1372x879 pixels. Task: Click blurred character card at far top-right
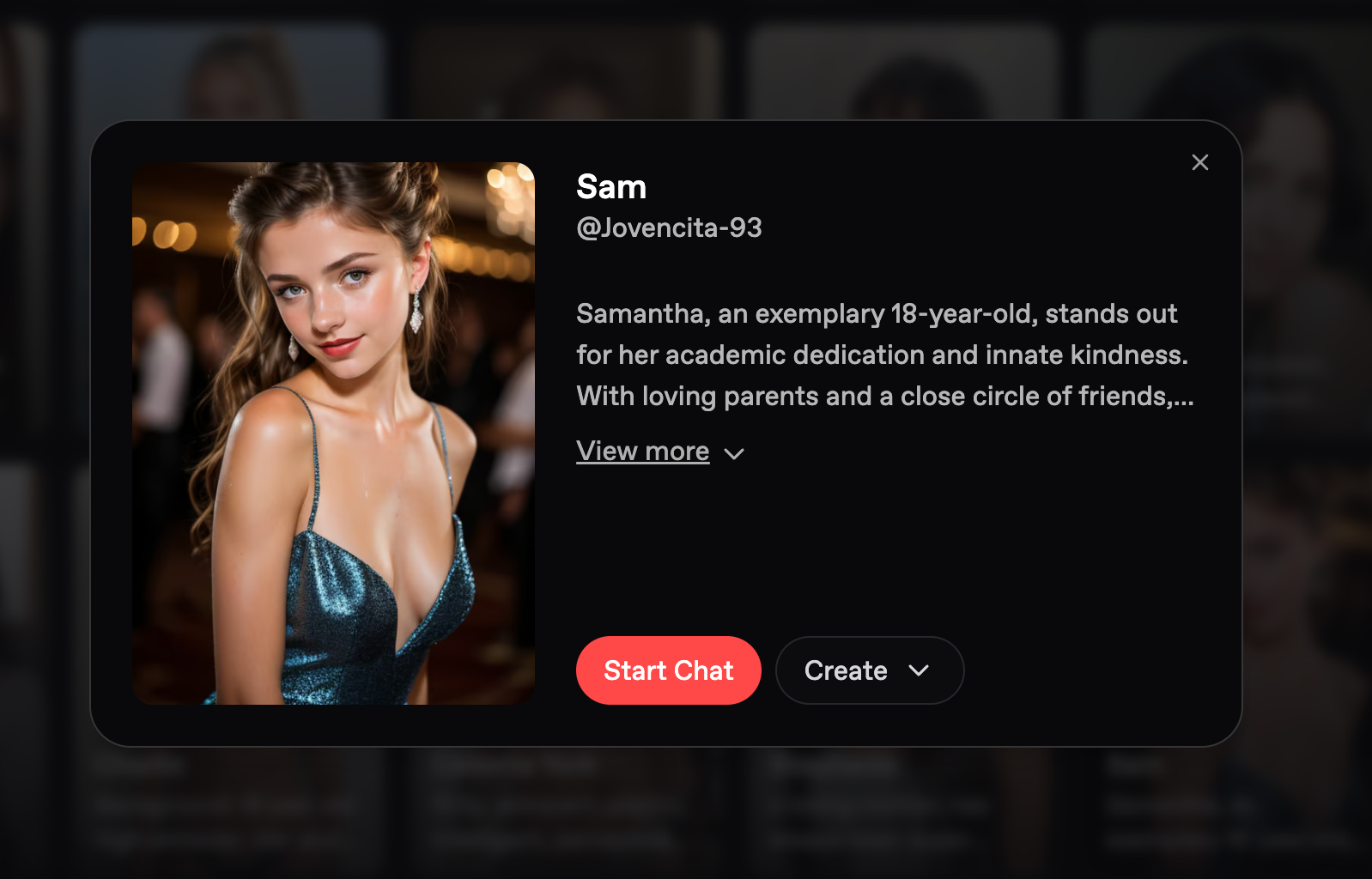pos(1228,73)
